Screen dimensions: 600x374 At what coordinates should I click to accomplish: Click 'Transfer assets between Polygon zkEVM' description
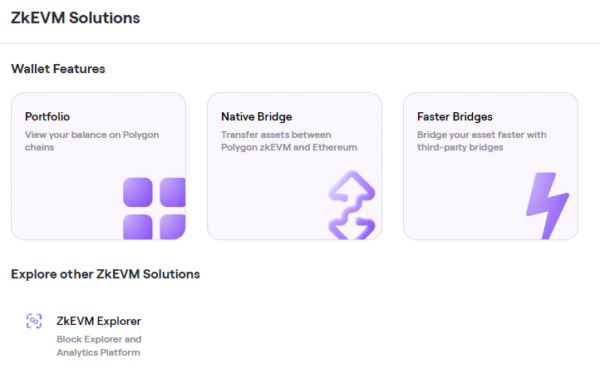pos(289,141)
